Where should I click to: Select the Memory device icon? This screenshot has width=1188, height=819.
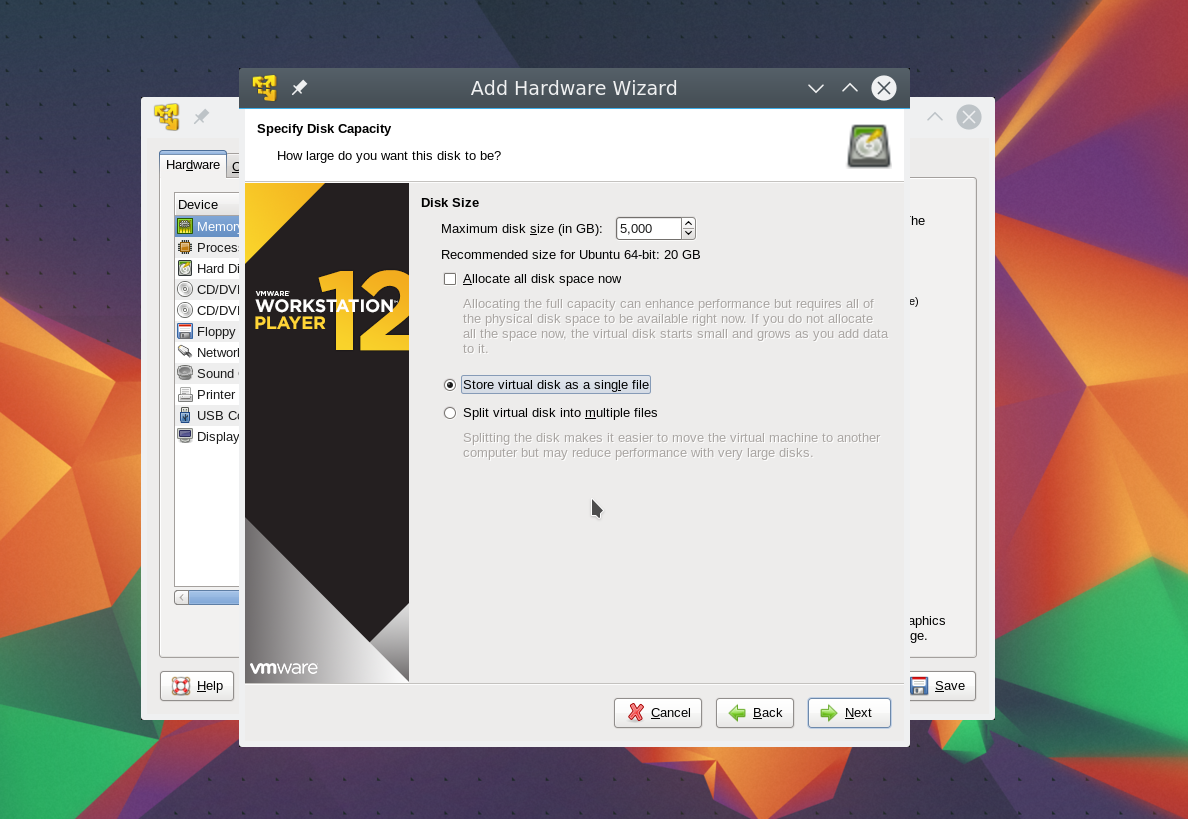pos(185,227)
